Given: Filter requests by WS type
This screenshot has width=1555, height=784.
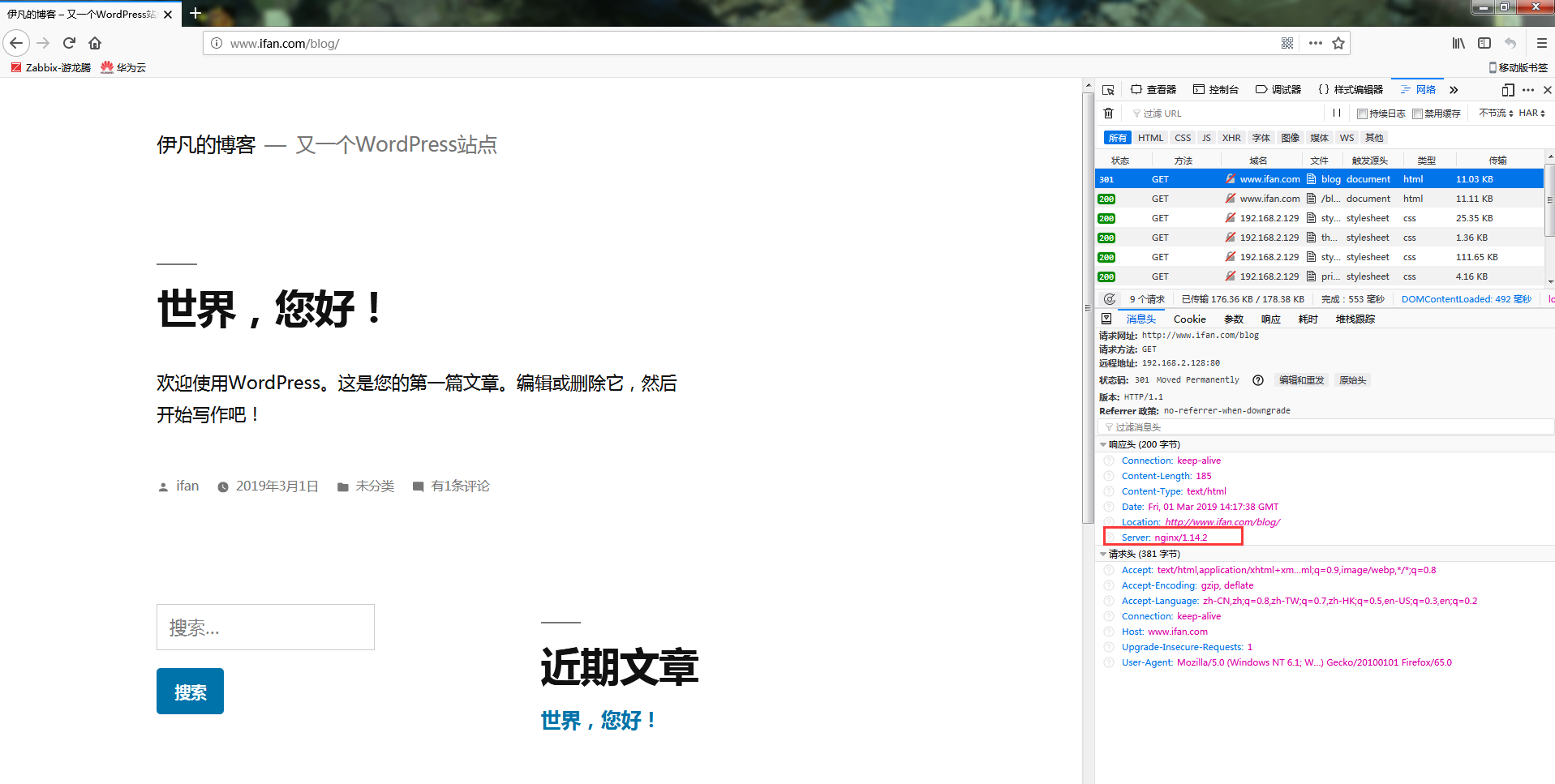Looking at the screenshot, I should 1347,138.
